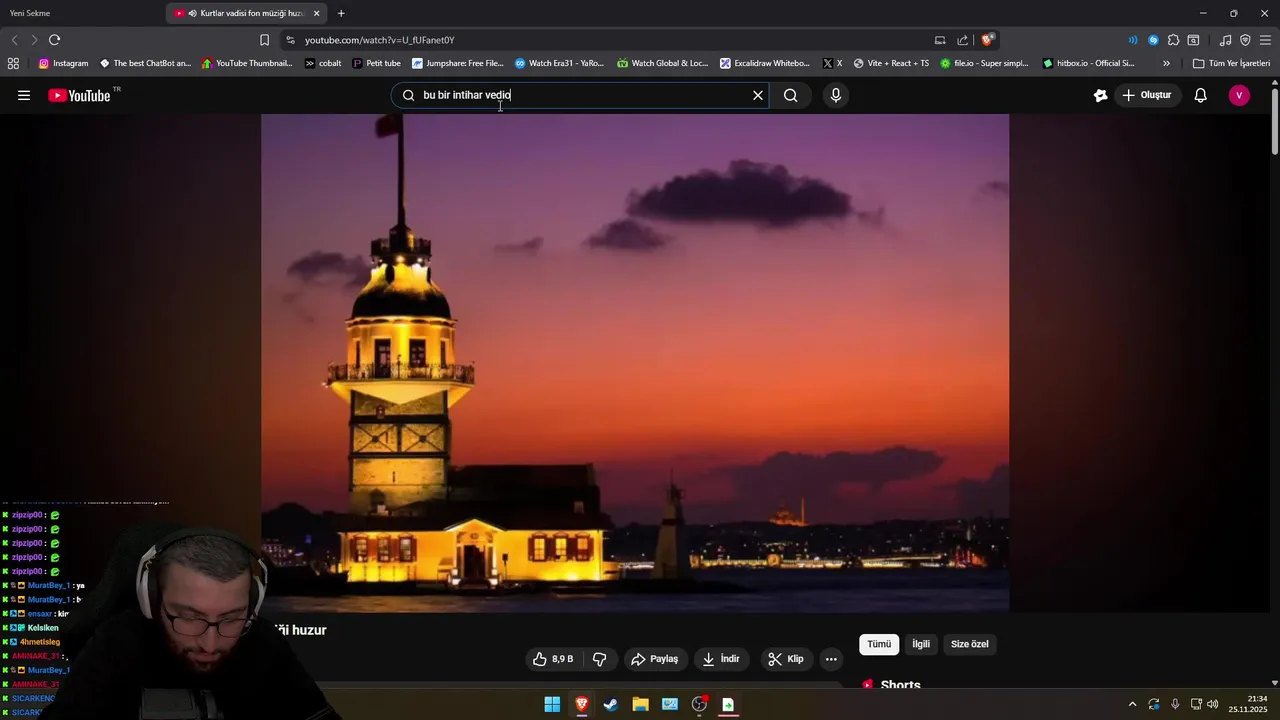The height and width of the screenshot is (720, 1280).
Task: Like the video showing 8,9 B
Action: point(553,659)
